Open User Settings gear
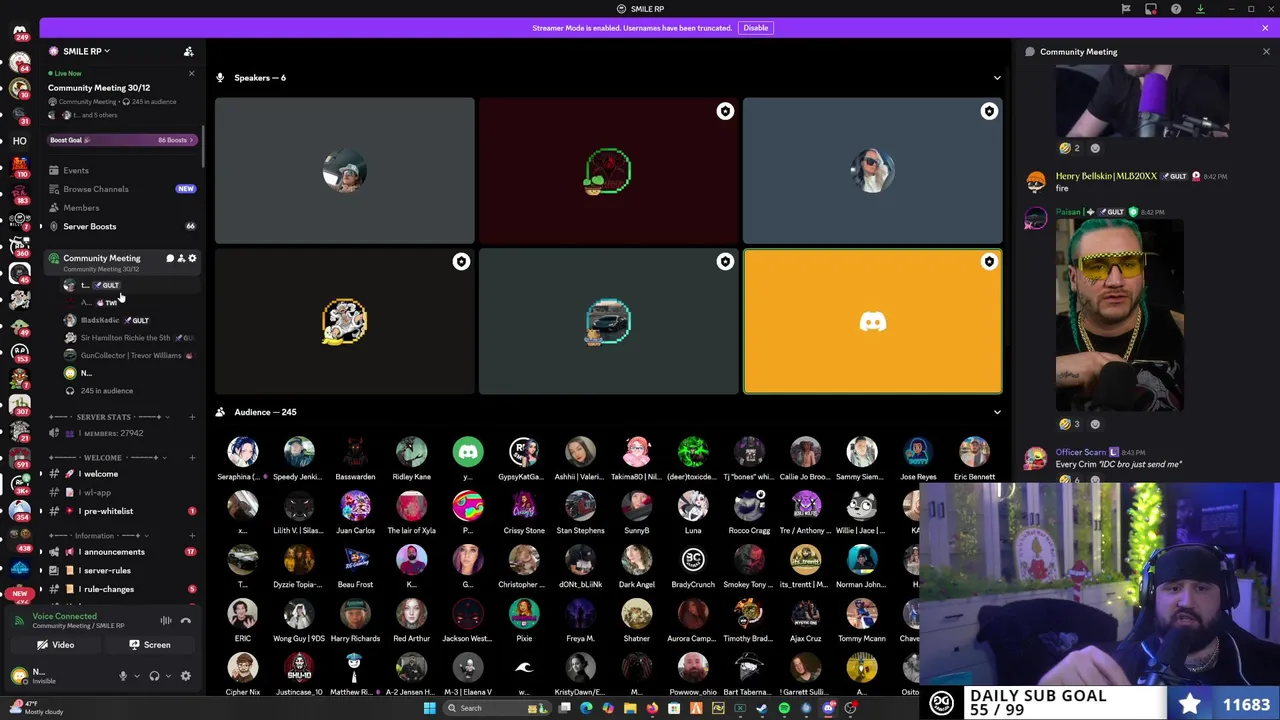 coord(185,676)
